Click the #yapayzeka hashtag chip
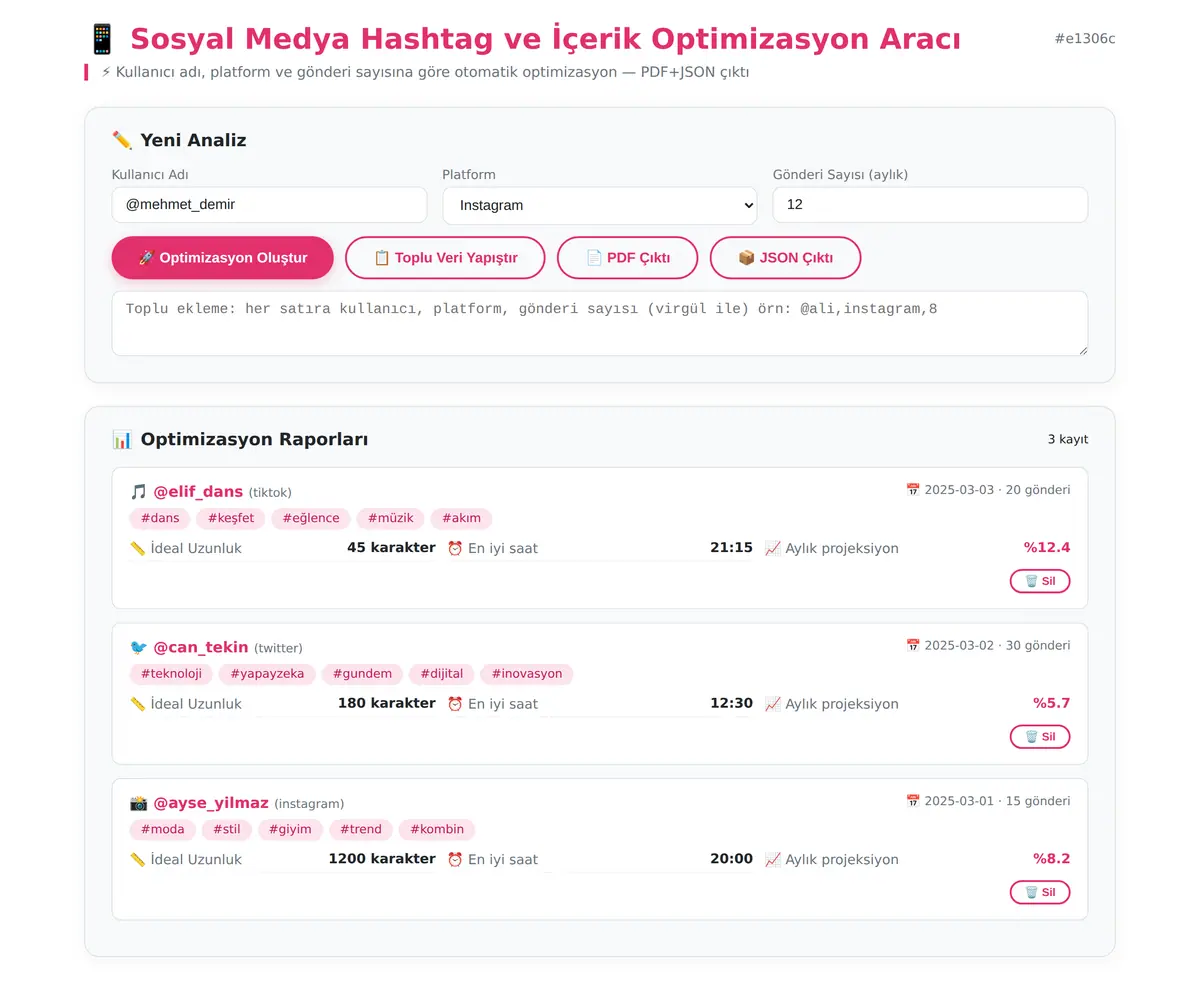This screenshot has height=1002, width=1200. coord(267,674)
